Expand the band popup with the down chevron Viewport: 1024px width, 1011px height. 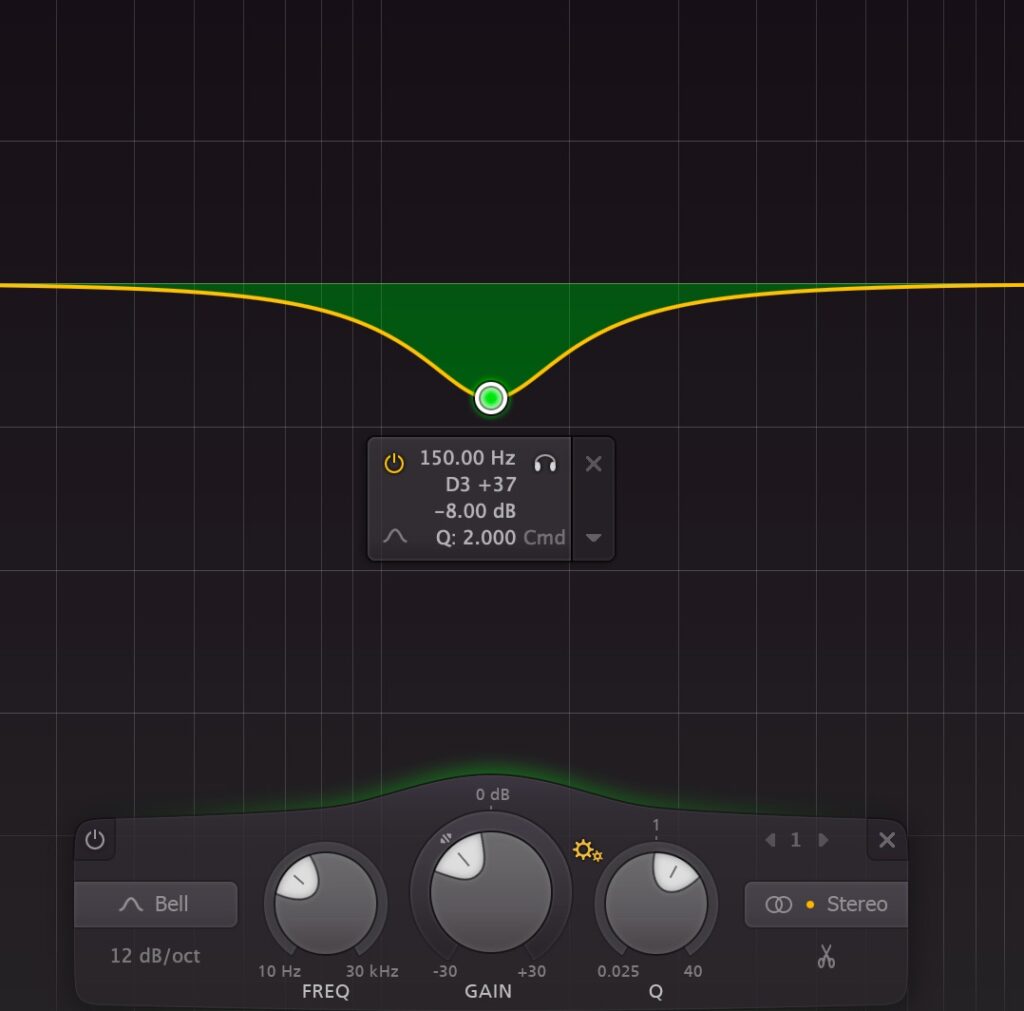[x=592, y=537]
